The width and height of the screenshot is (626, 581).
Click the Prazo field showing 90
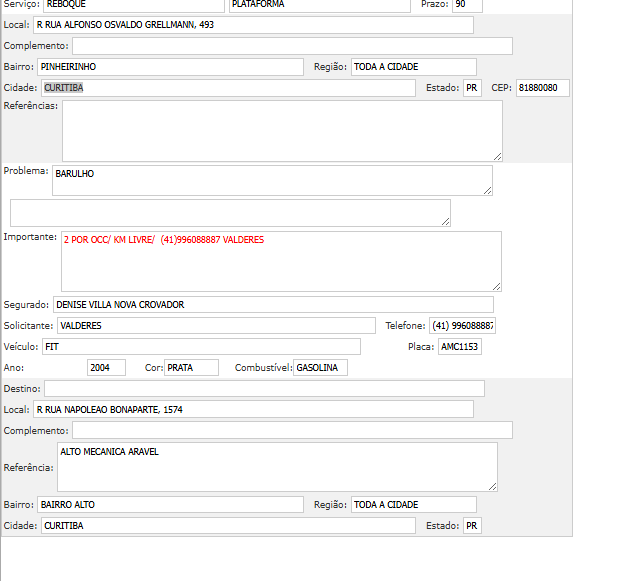(467, 5)
